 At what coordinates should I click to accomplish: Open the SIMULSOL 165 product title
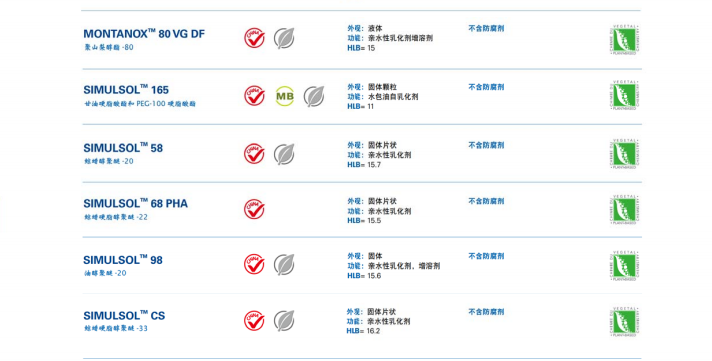pos(126,89)
